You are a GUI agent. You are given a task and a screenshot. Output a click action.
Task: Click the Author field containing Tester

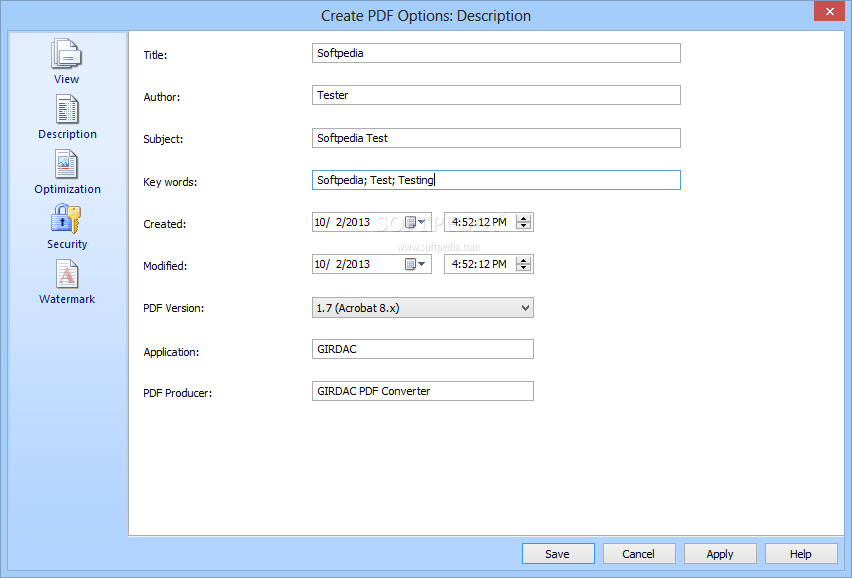coord(496,95)
